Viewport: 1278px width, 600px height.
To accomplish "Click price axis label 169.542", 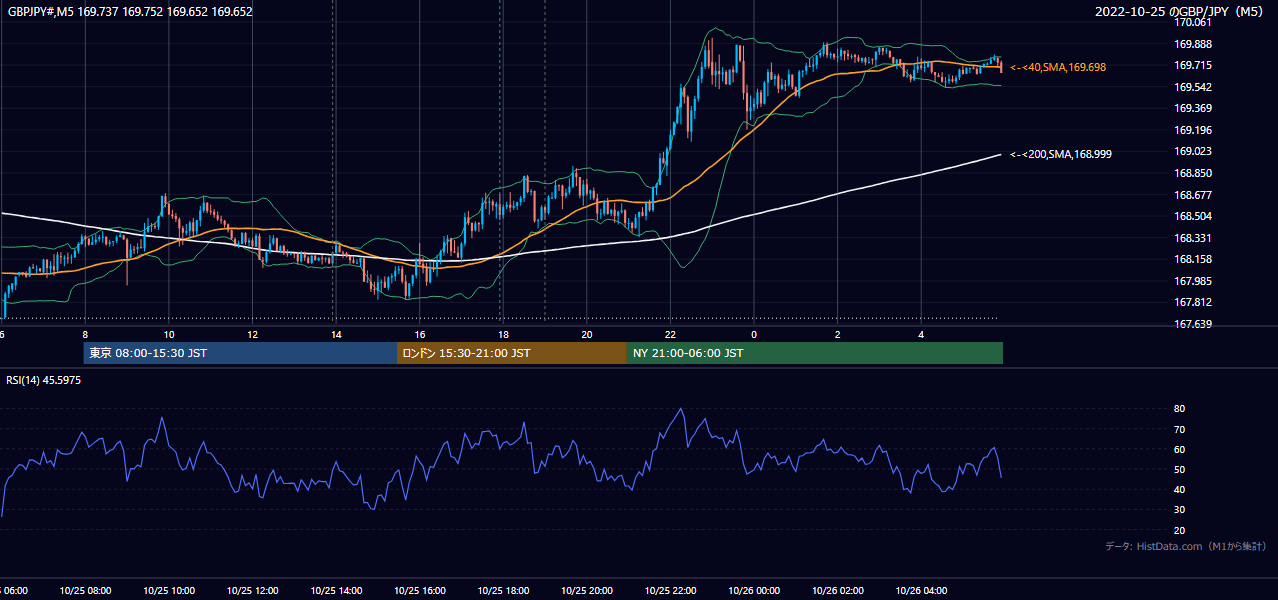I will point(1192,87).
